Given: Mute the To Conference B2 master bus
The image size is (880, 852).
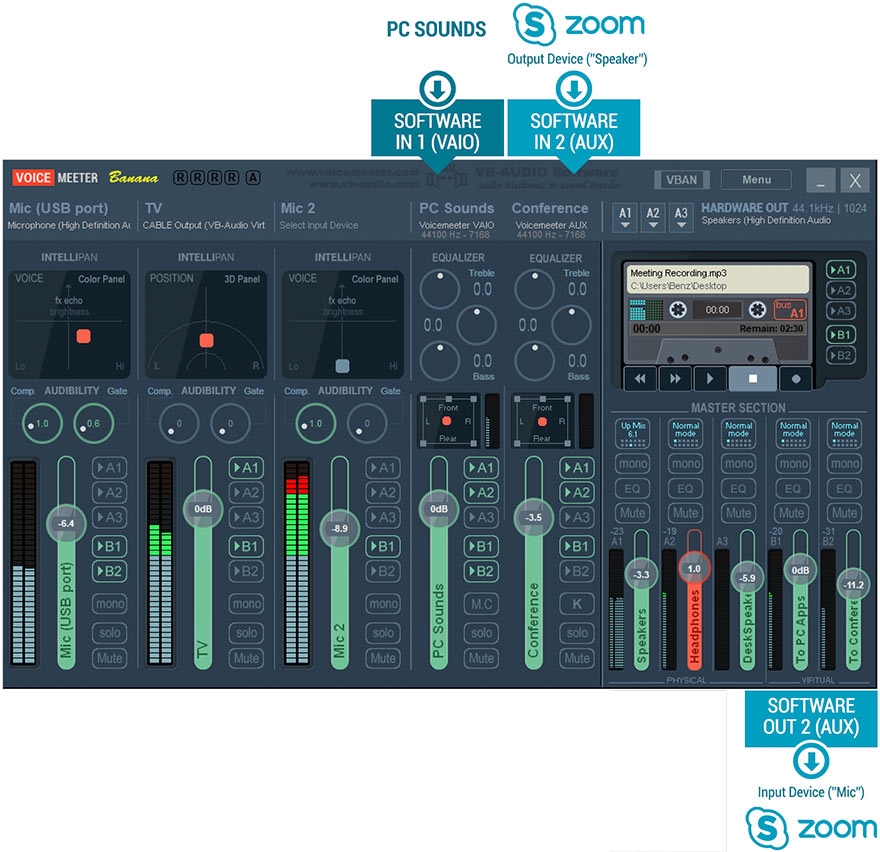Looking at the screenshot, I should [845, 513].
